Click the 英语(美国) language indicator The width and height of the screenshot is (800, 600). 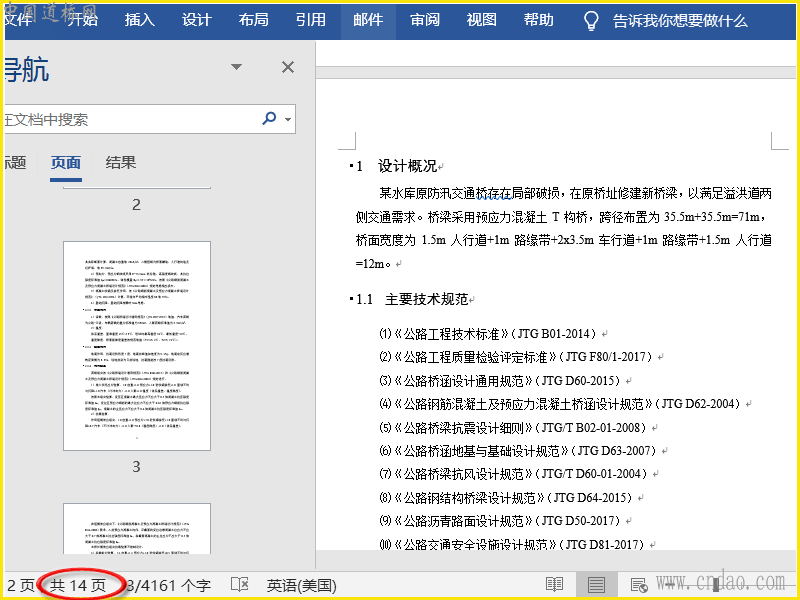click(x=302, y=585)
